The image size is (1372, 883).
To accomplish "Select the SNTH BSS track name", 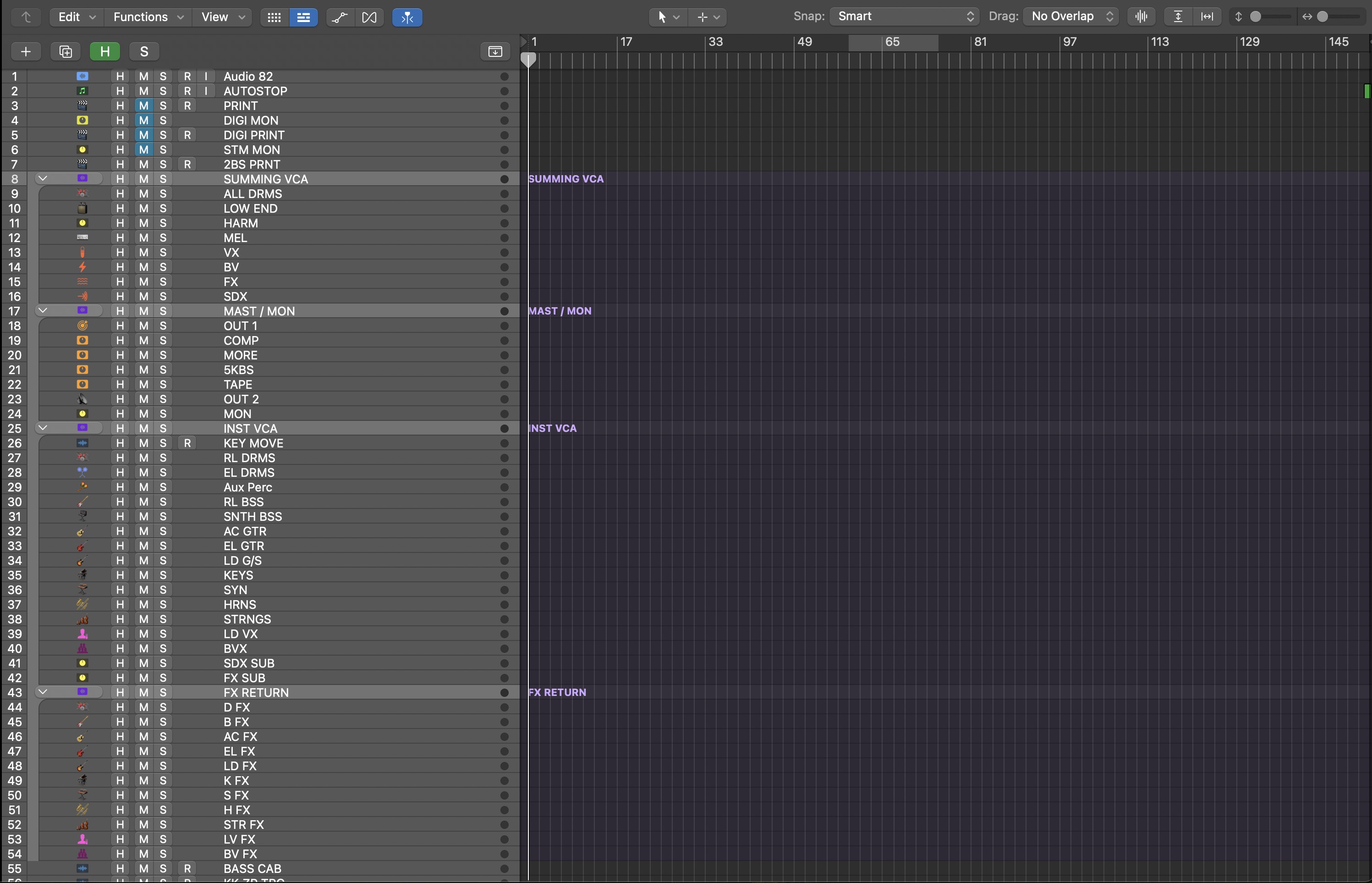I will [x=253, y=517].
